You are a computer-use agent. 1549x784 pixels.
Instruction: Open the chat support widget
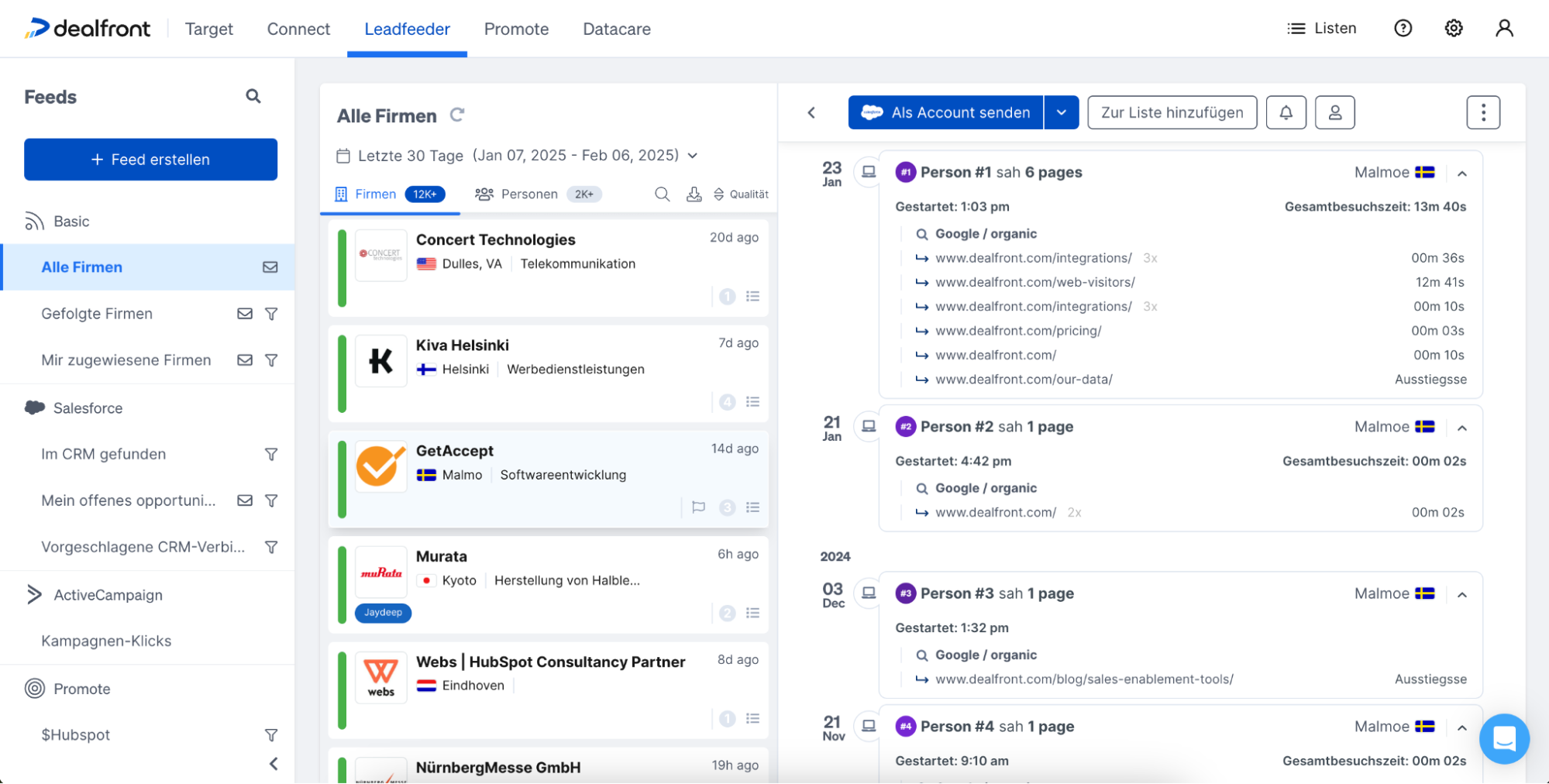point(1504,738)
